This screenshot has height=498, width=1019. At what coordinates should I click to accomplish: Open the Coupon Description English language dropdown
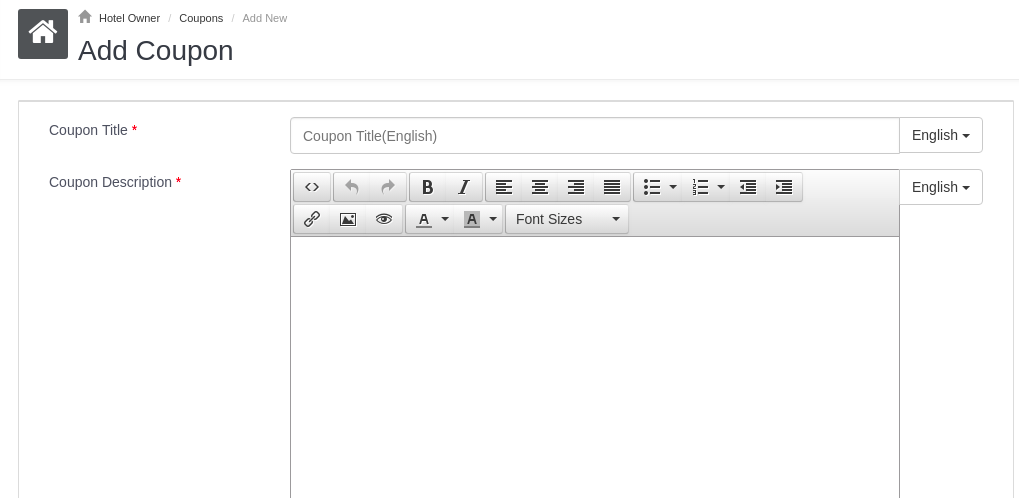[941, 187]
